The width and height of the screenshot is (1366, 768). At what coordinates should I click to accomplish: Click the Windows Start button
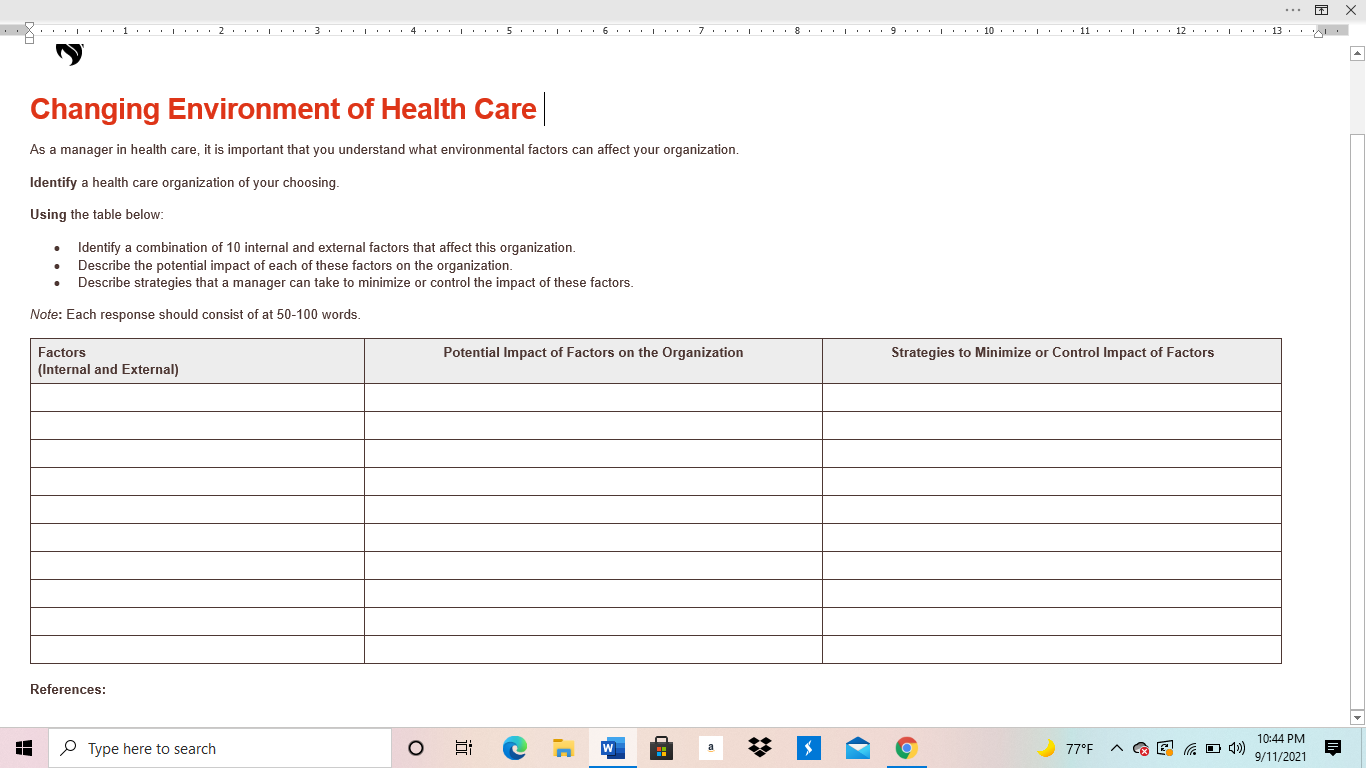(x=24, y=748)
